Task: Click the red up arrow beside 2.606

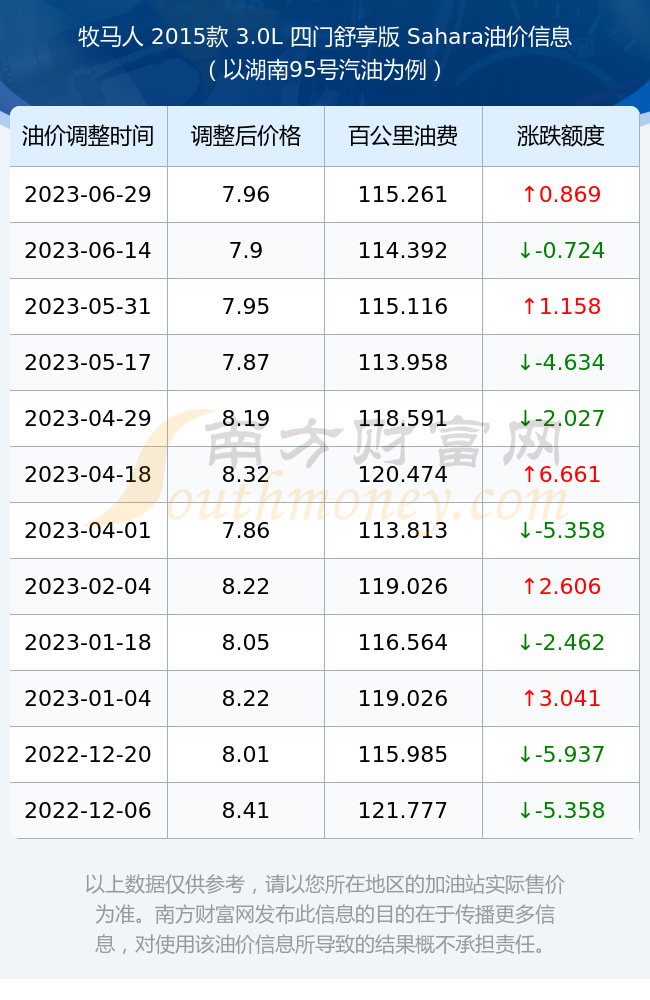Action: 529,587
